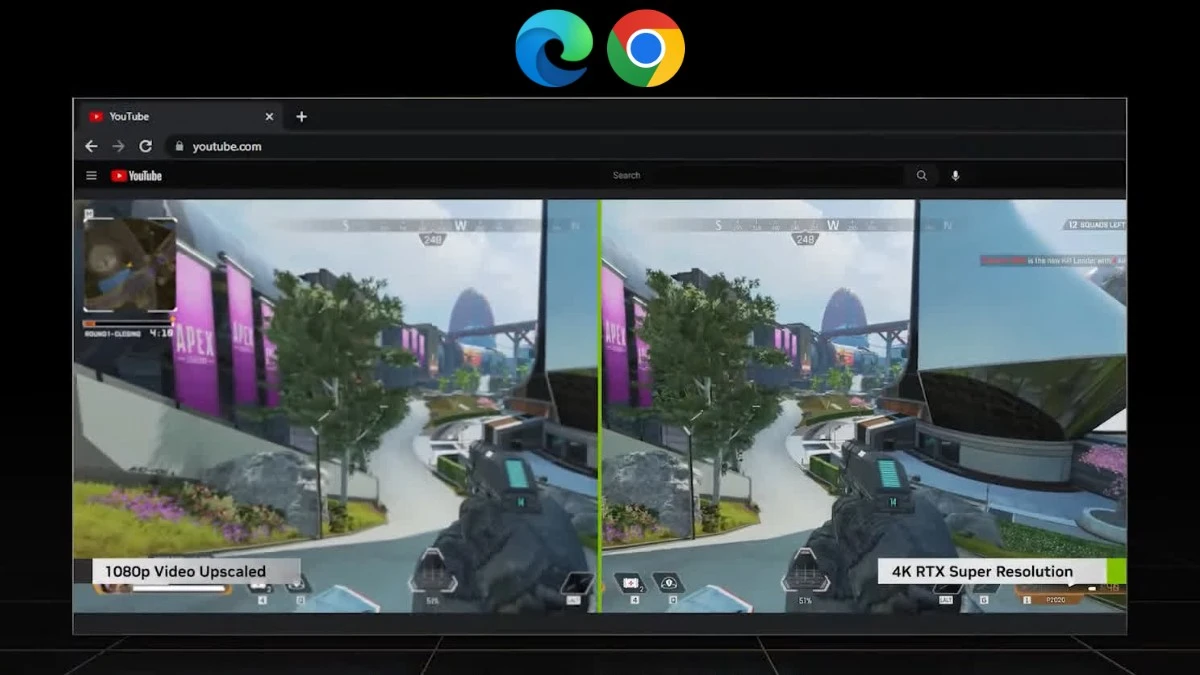Open a new tab with the plus button
The height and width of the screenshot is (675, 1200).
(301, 116)
